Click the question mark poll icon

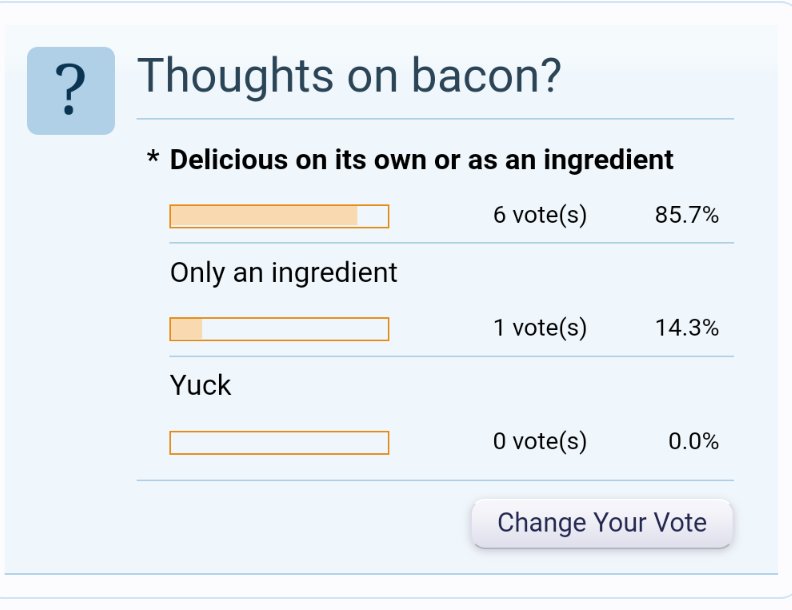tap(71, 91)
